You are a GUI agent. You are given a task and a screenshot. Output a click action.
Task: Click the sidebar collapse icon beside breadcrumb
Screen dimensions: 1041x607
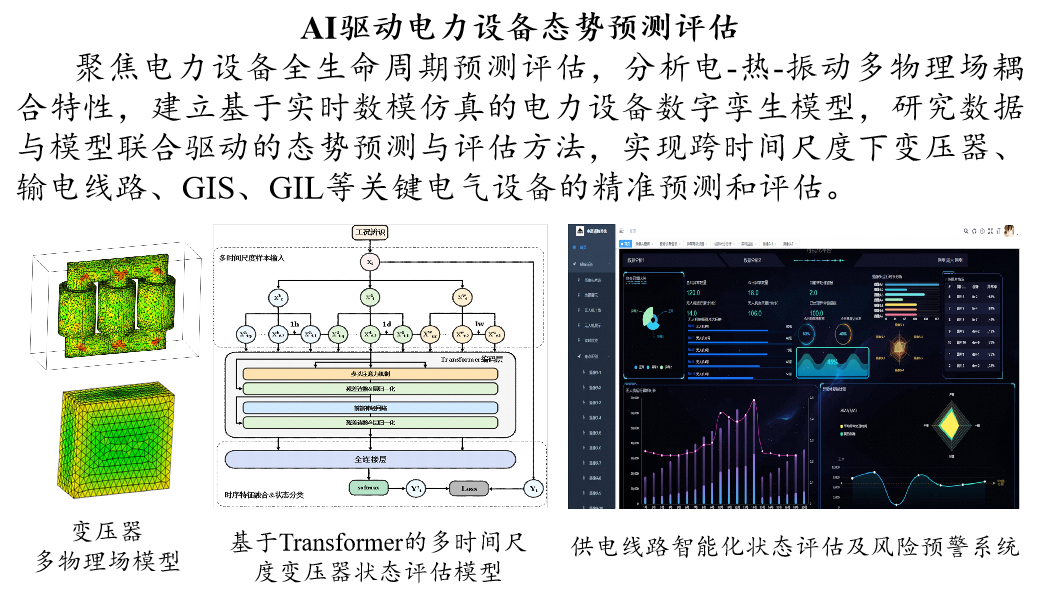pyautogui.click(x=621, y=231)
